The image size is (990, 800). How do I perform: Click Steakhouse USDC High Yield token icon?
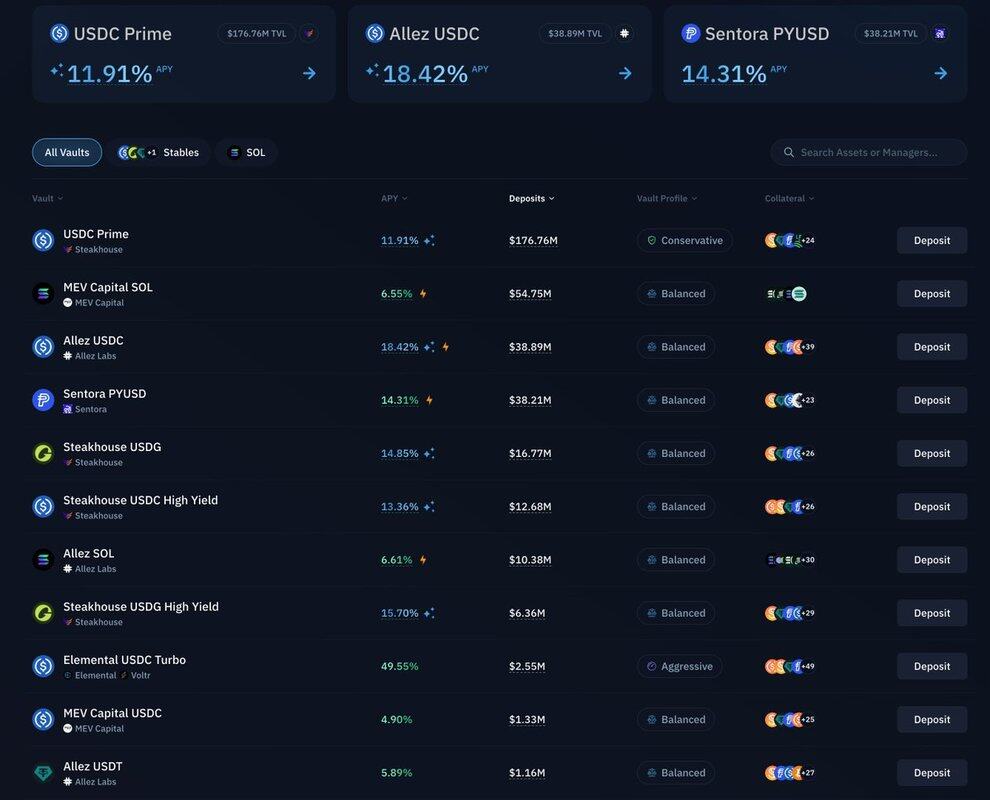point(43,506)
